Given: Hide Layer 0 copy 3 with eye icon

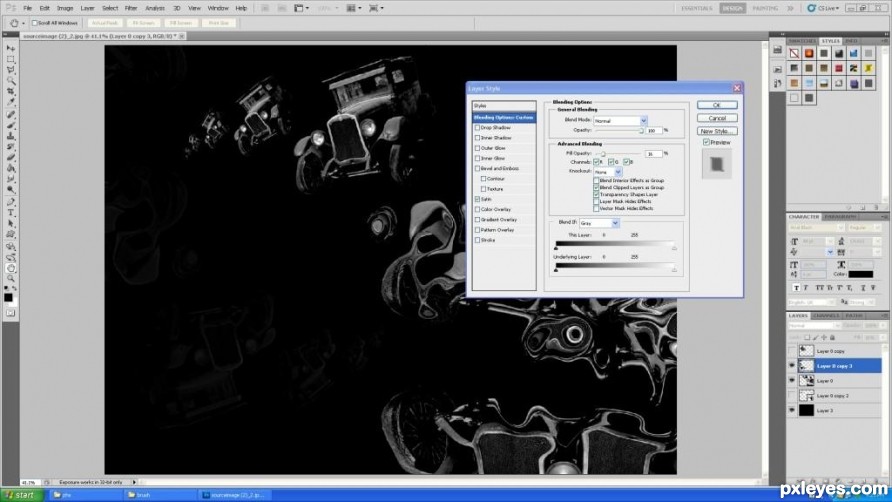Looking at the screenshot, I should point(792,366).
